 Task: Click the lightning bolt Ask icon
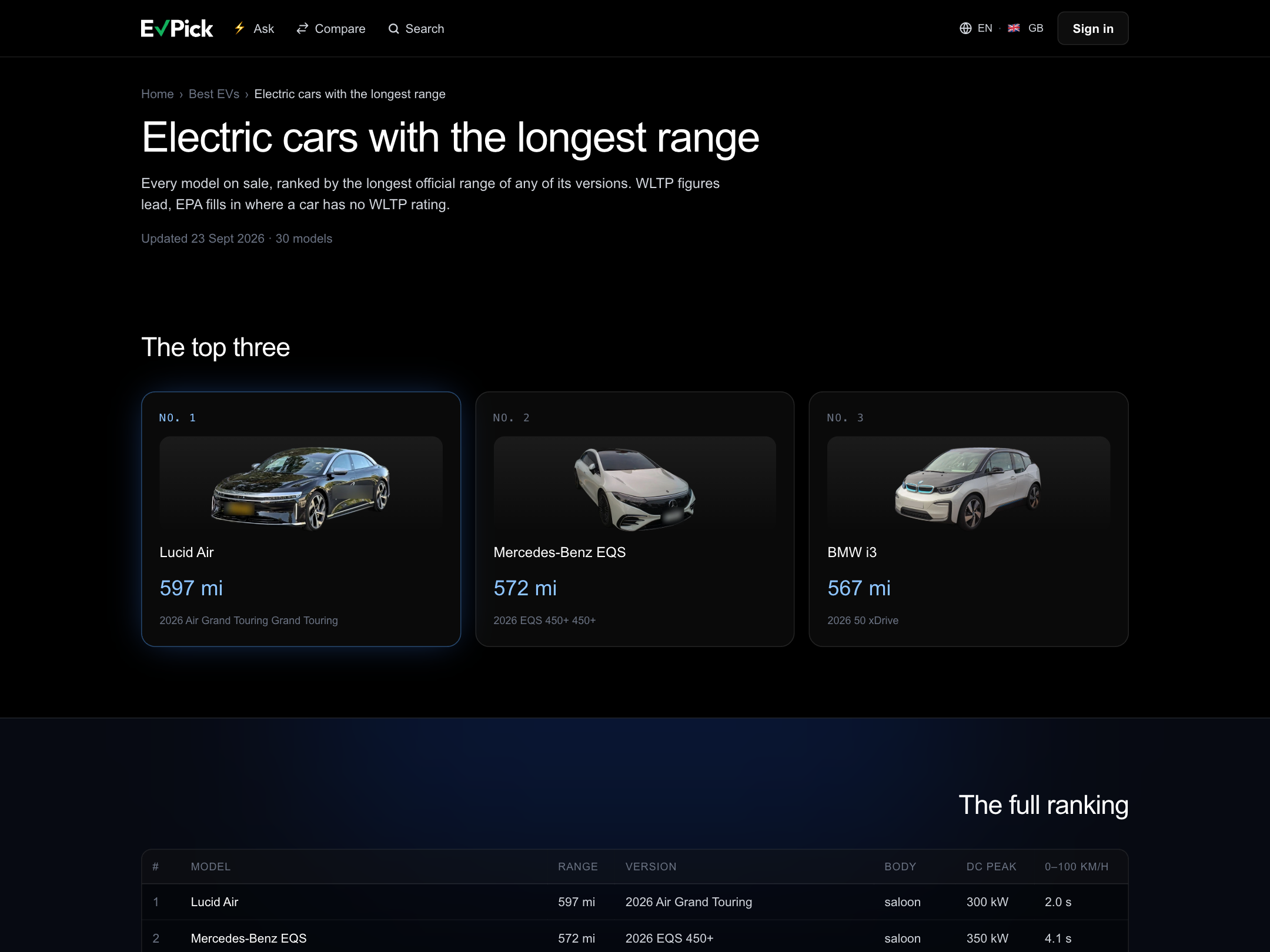point(239,28)
